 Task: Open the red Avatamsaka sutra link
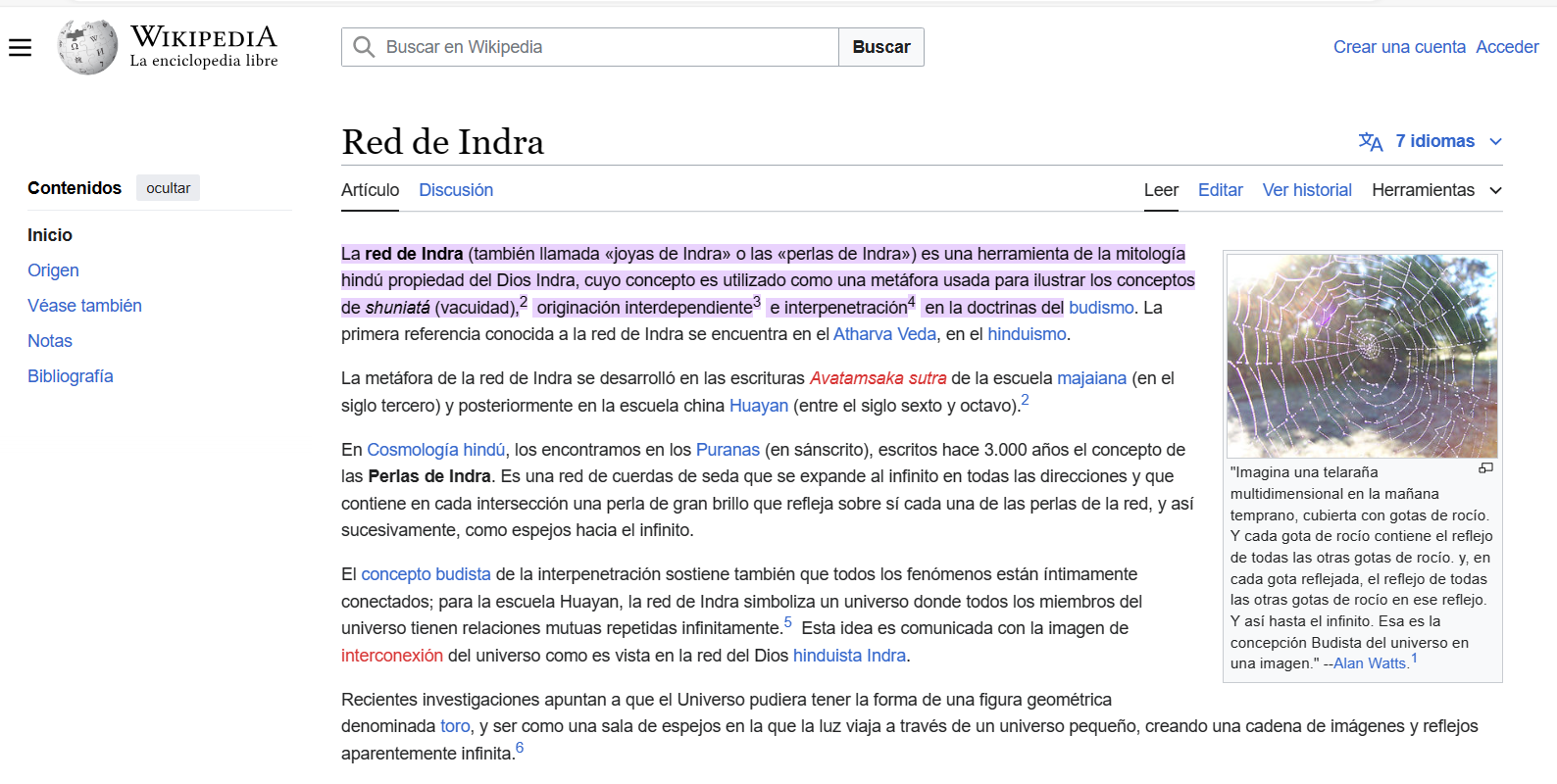coord(878,378)
